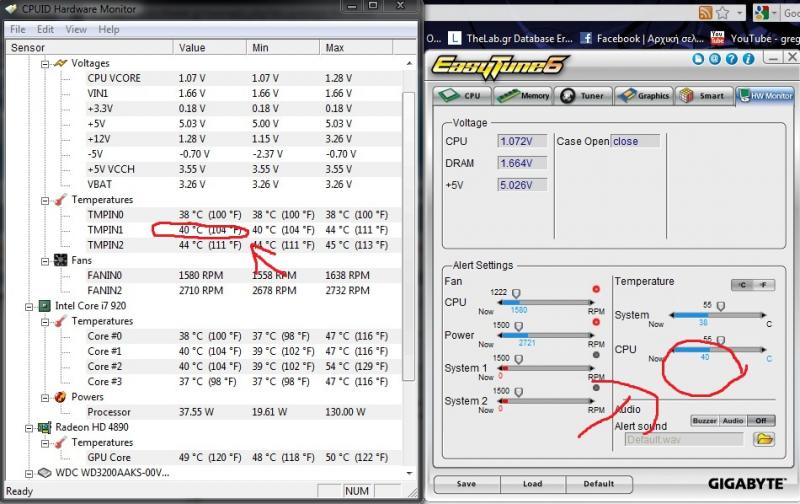The image size is (800, 504).
Task: Switch temperature unit to °F
Action: [764, 285]
